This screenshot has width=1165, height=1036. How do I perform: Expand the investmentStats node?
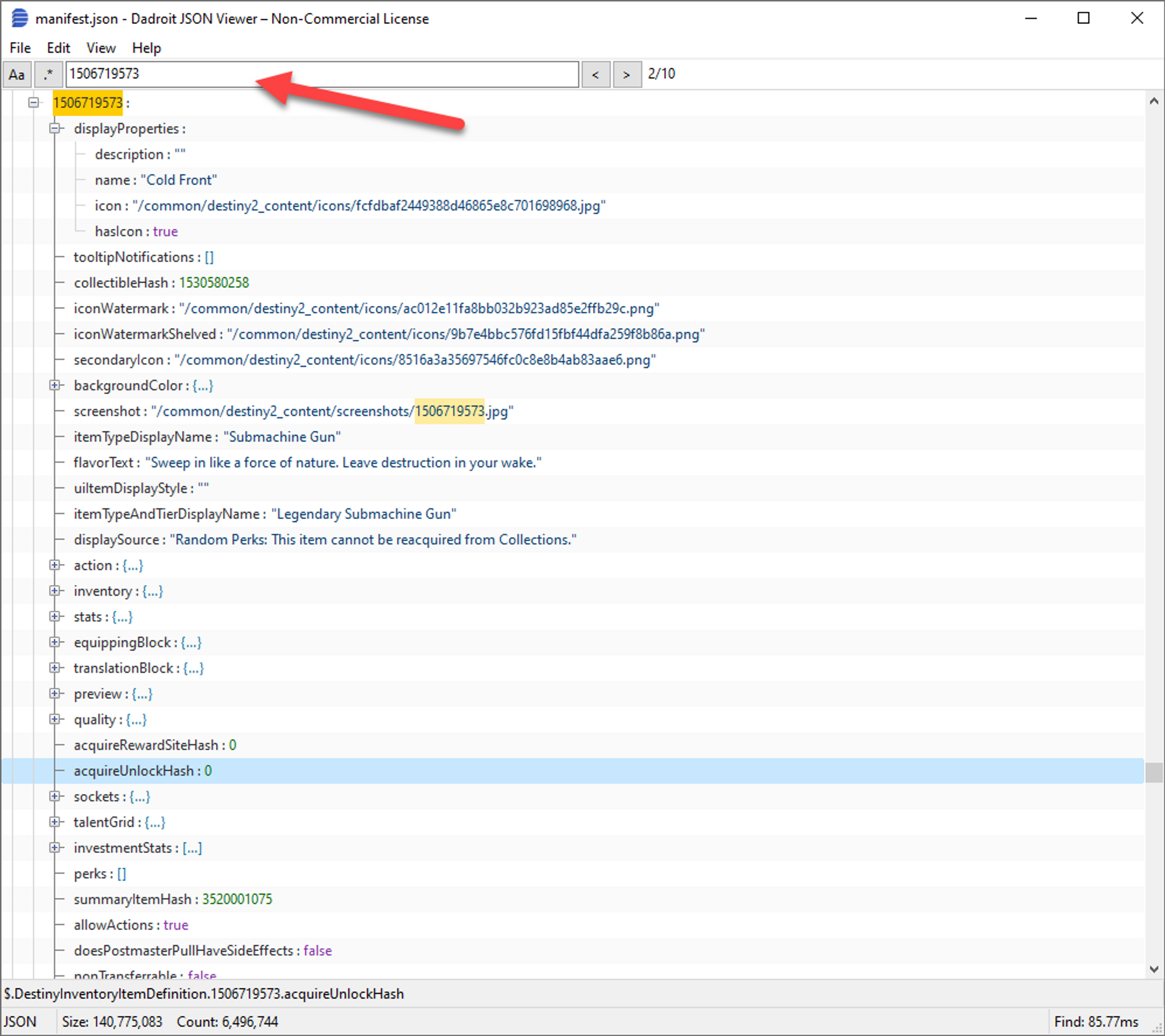pyautogui.click(x=55, y=847)
